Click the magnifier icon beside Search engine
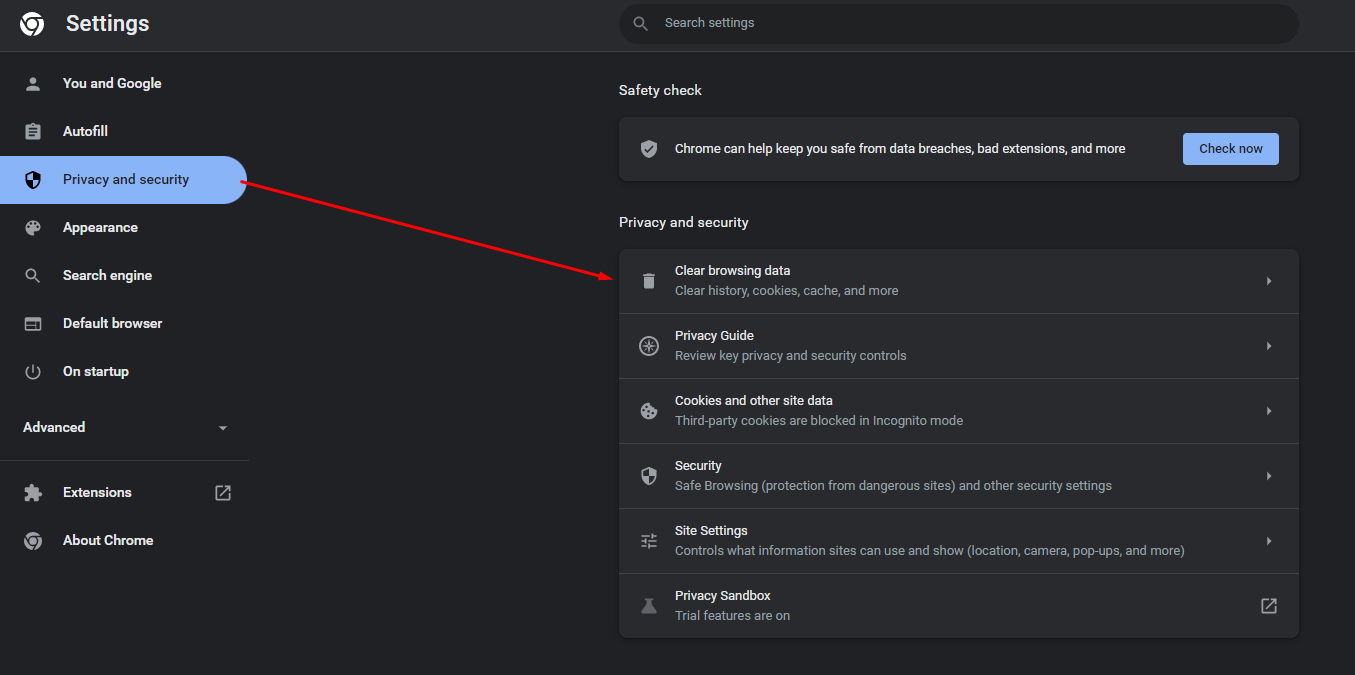This screenshot has width=1355, height=675. point(33,276)
